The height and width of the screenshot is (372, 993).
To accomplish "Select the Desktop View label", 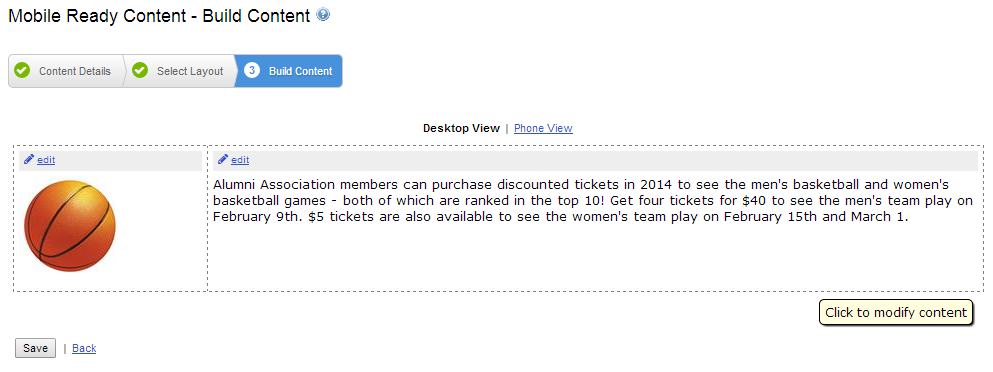I will pyautogui.click(x=461, y=128).
